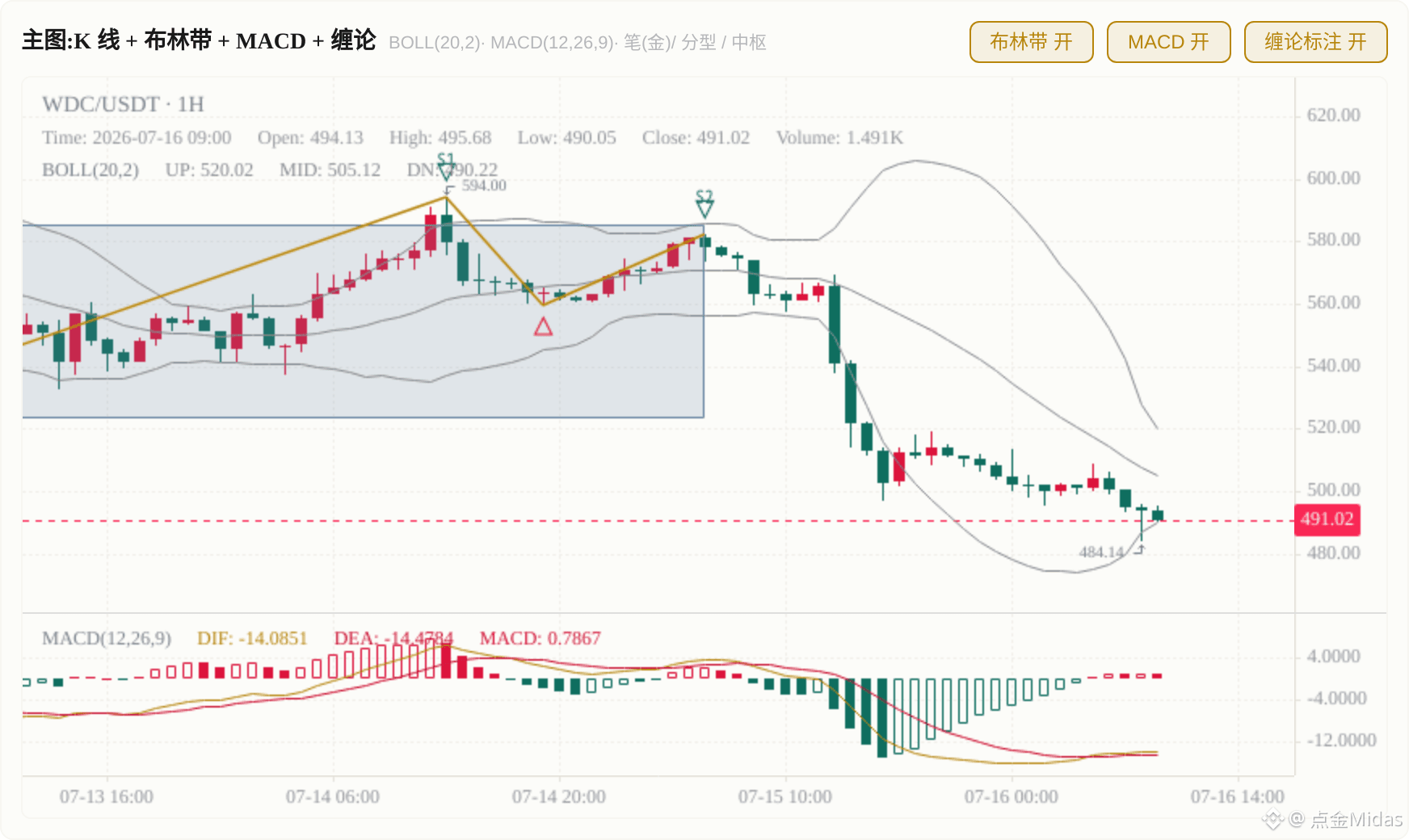Click the Time: 2026-07-16 09:00 readout

[137, 138]
